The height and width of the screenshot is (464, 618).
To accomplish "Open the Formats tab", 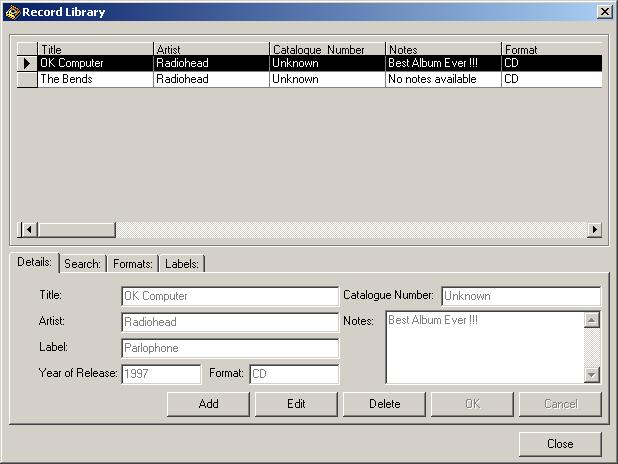I will [132, 264].
